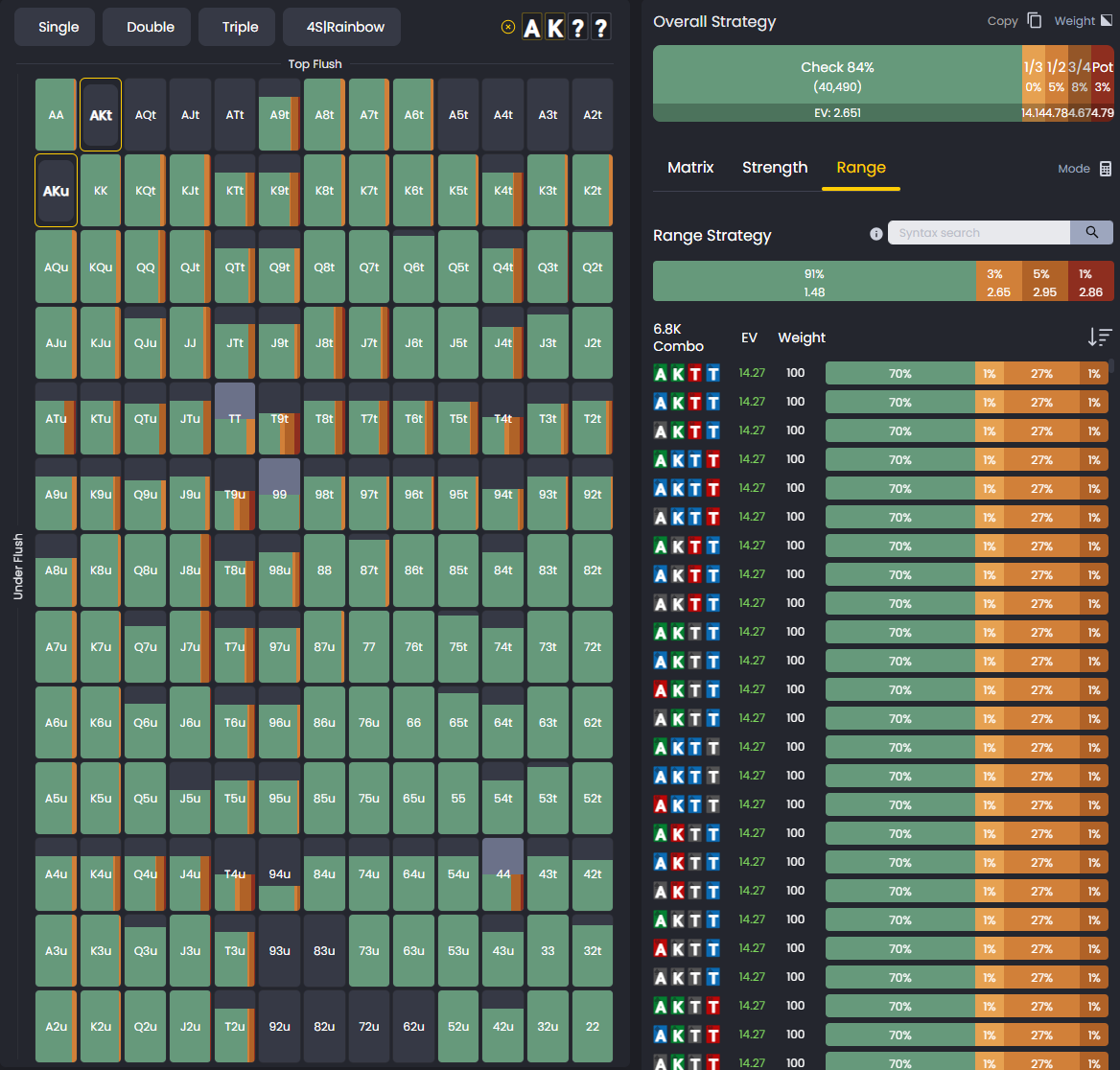Deselect the A card in card selector

(x=532, y=27)
